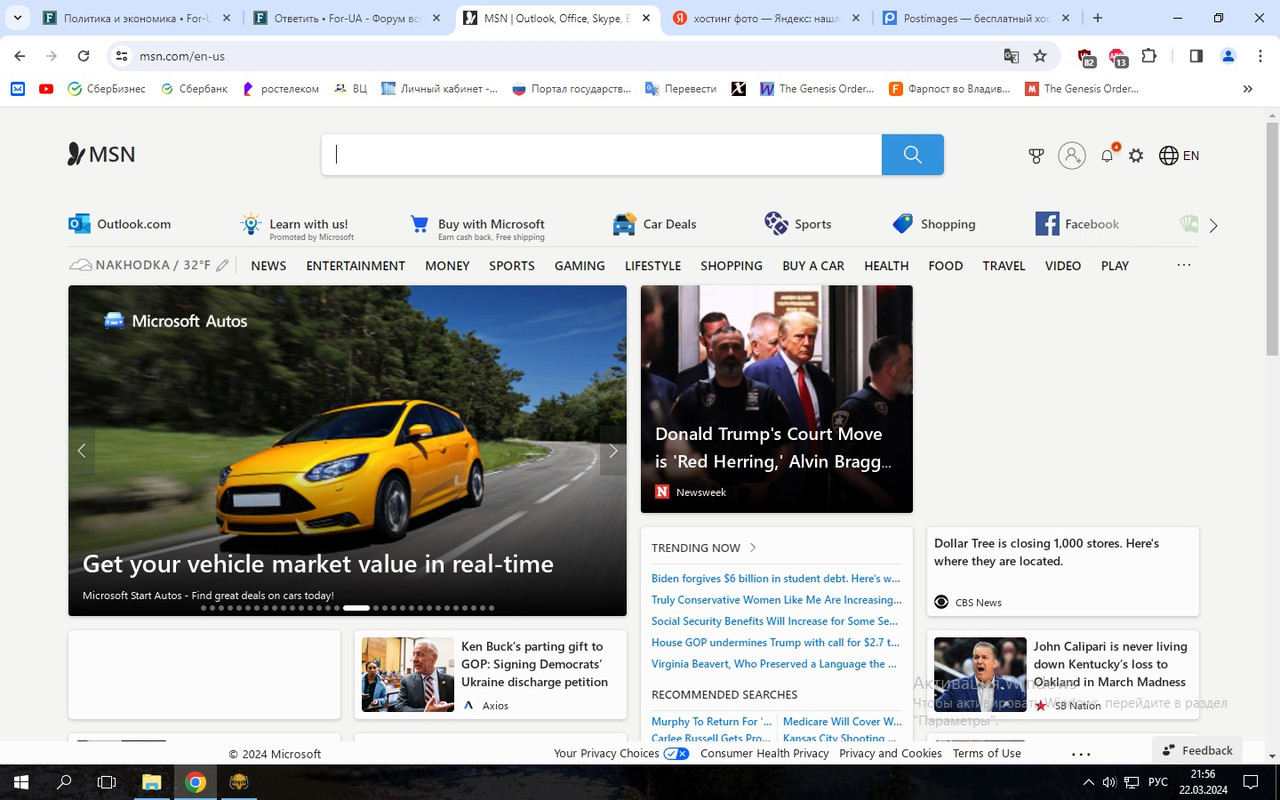Open Chrome profile avatar
The height and width of the screenshot is (800, 1280).
[1228, 56]
